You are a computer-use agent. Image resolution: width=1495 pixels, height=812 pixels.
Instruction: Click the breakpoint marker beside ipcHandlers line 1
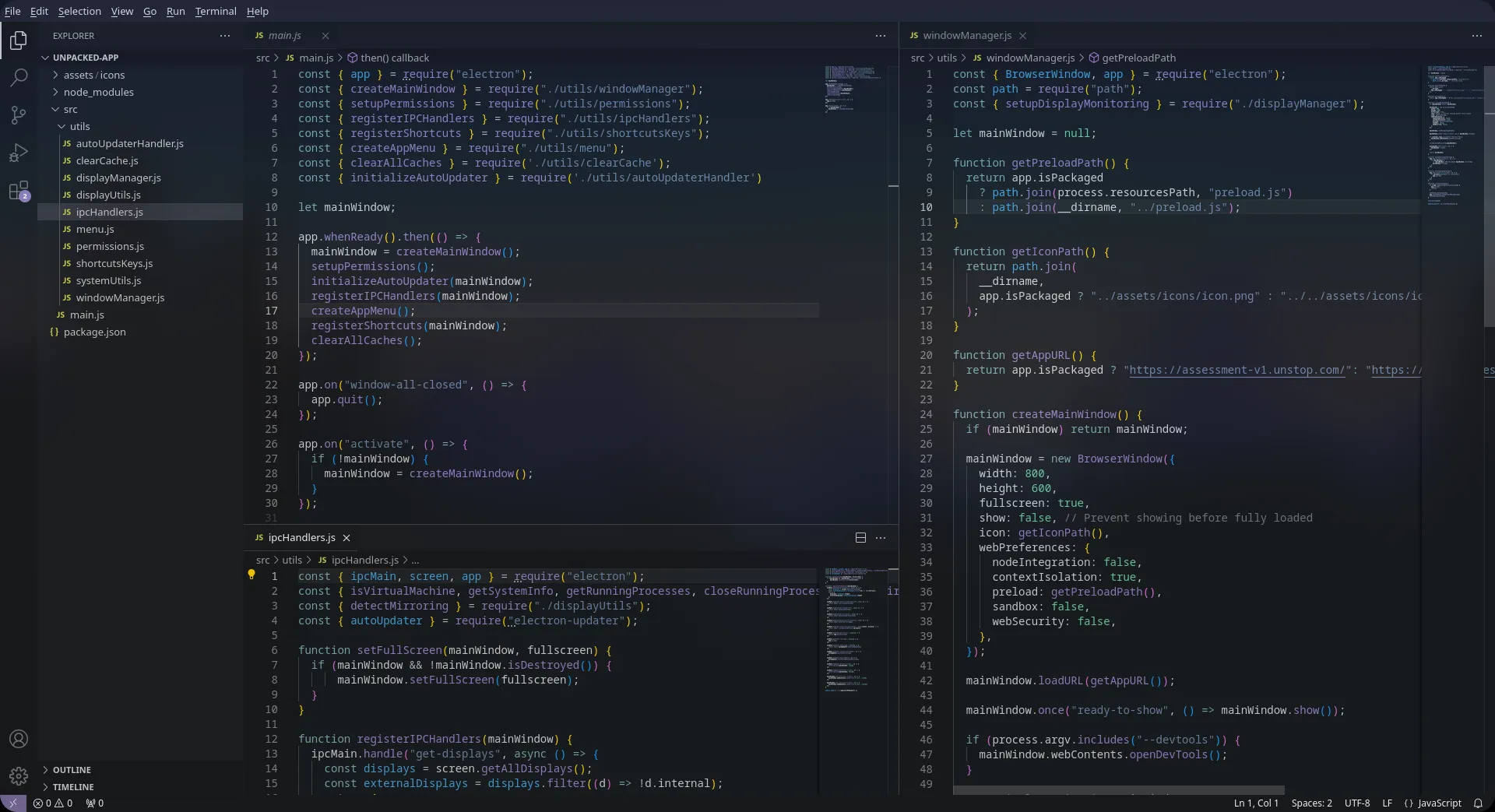coord(251,576)
